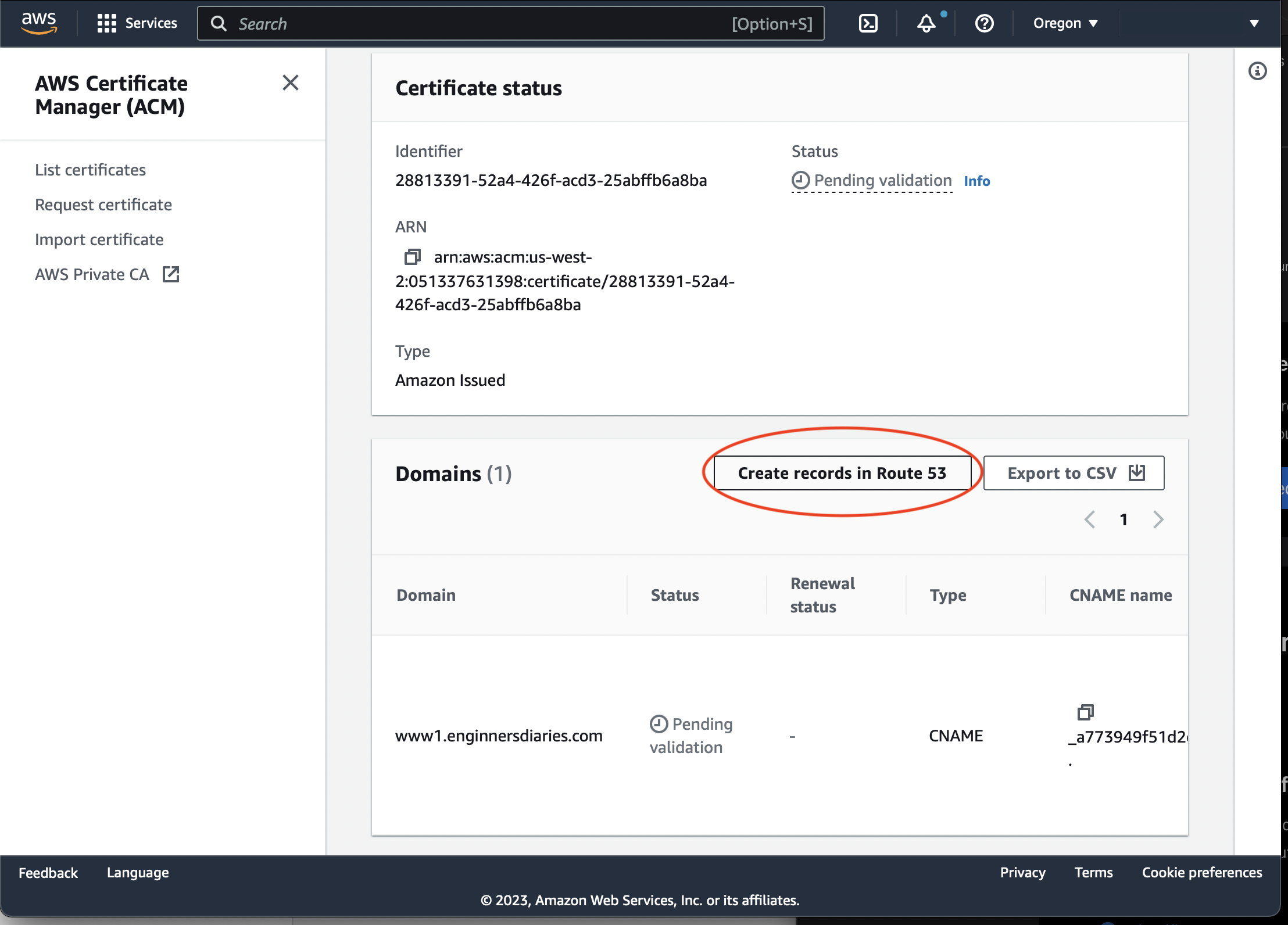
Task: Click certificate identifier 28813391-52a4 value
Action: point(551,180)
